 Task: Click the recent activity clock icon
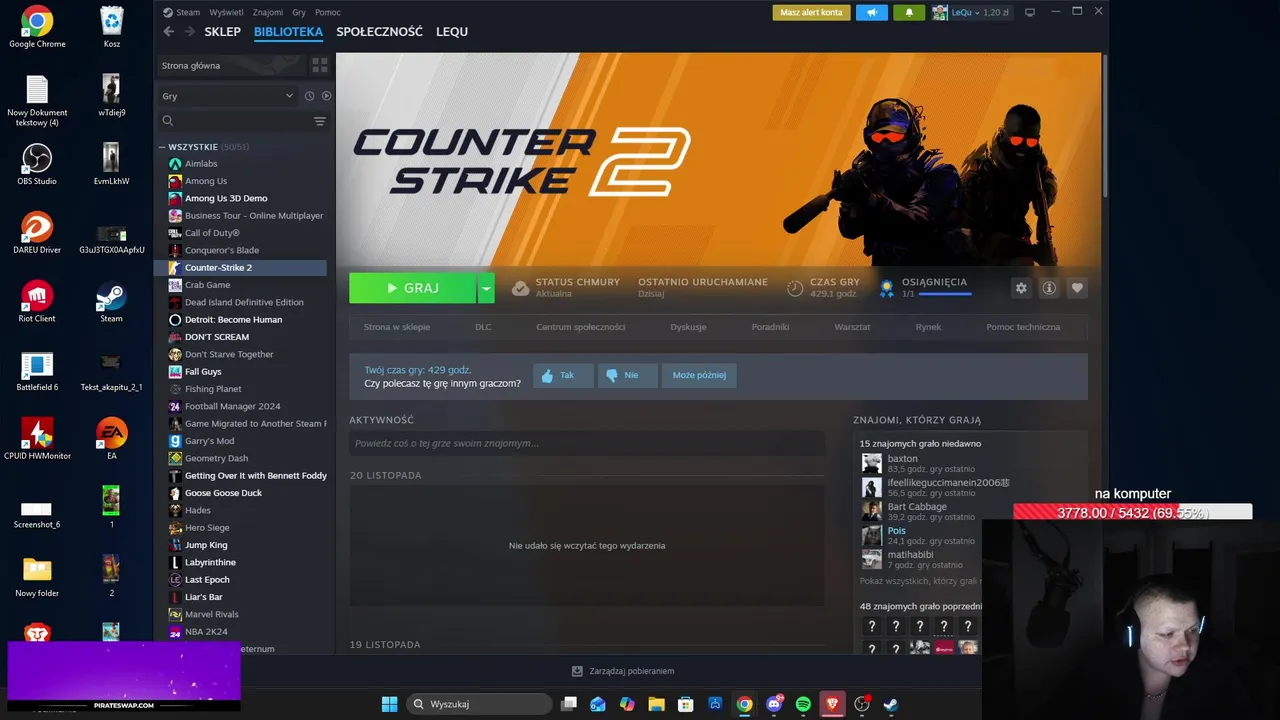pyautogui.click(x=309, y=96)
